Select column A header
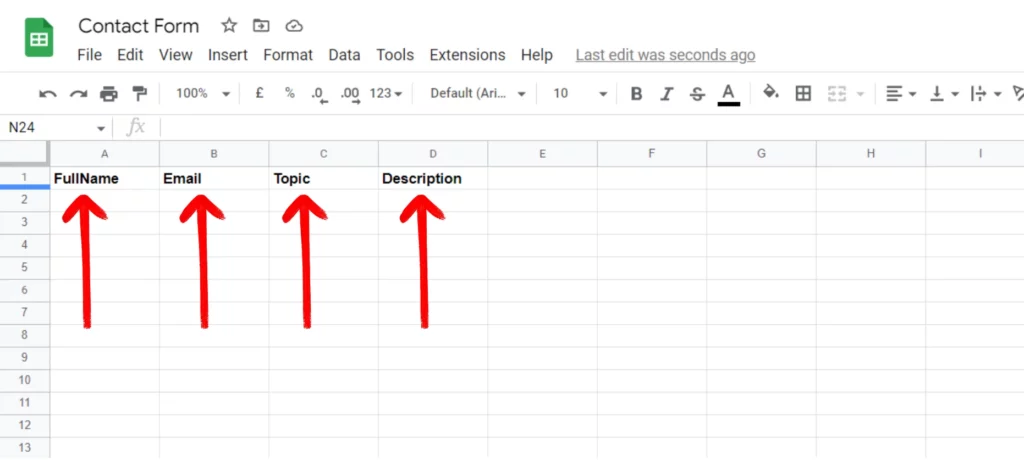 [x=104, y=154]
